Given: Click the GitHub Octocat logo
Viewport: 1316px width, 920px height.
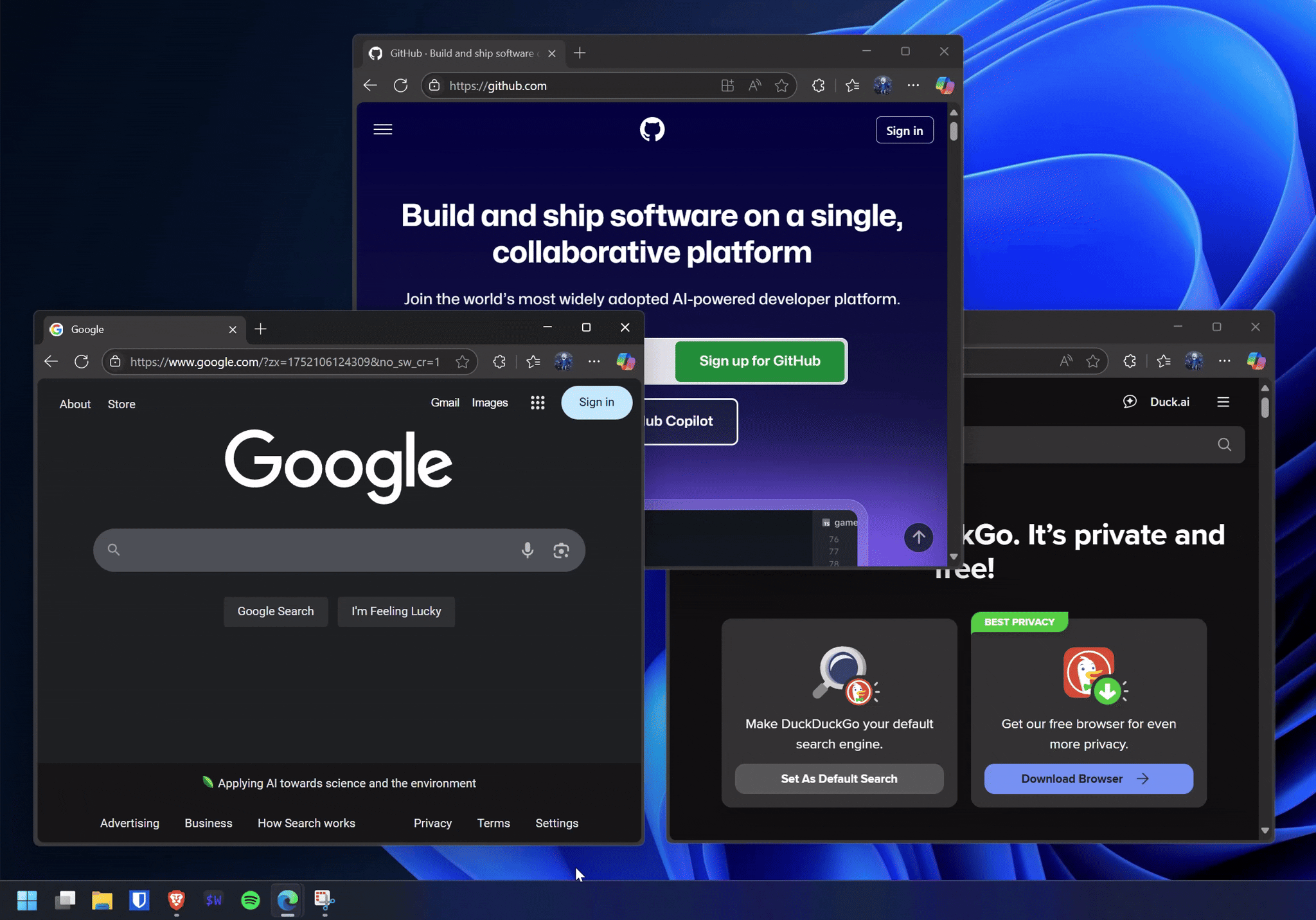Looking at the screenshot, I should (652, 129).
